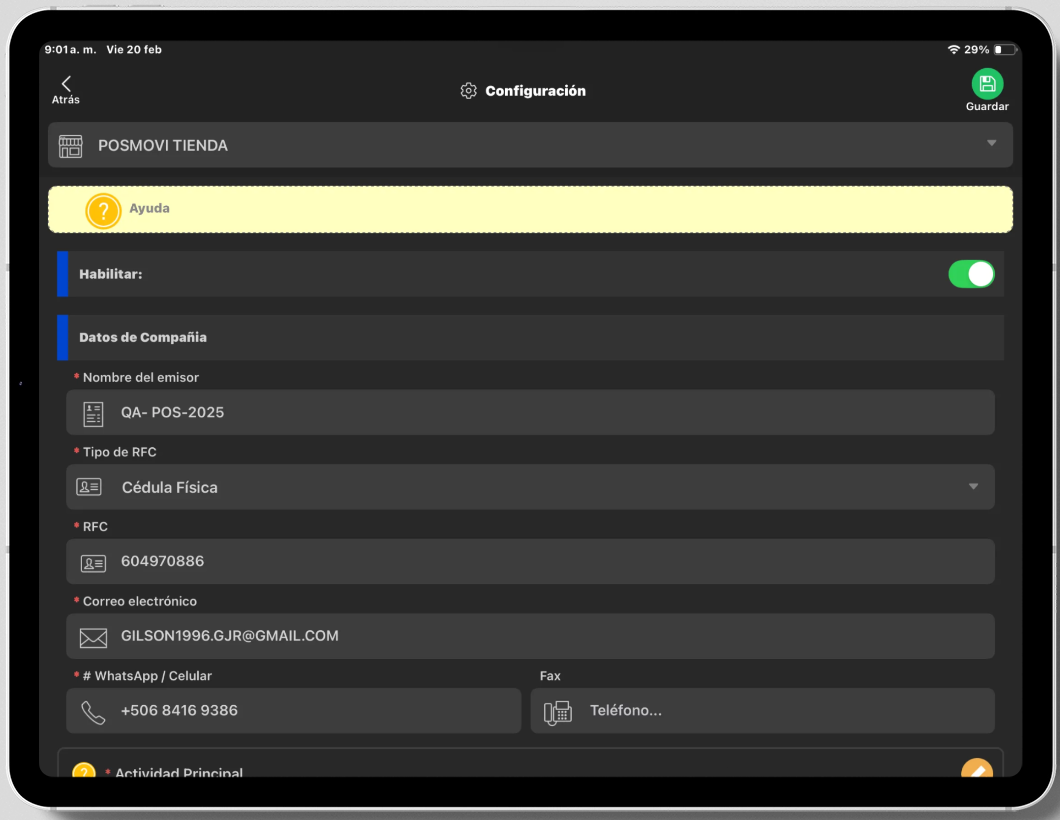This screenshot has height=820, width=1060.
Task: Toggle the Habilitar switch off
Action: coord(970,274)
